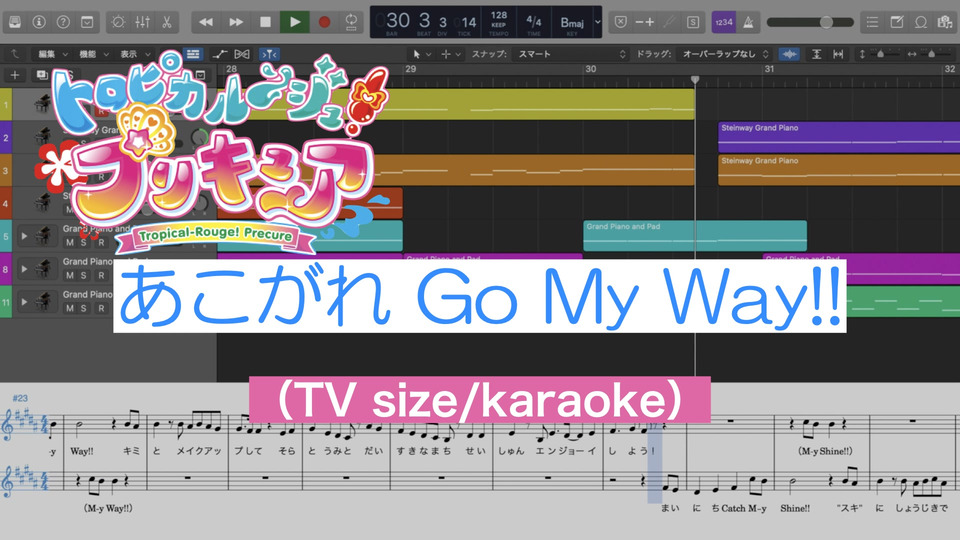The image size is (960, 540).
Task: Open the command-click crosshair tool menu
Action: click(450, 54)
